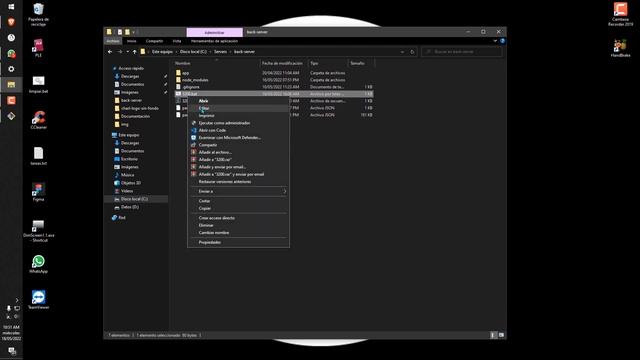This screenshot has width=640, height=360.
Task: Open TeamViewer desktop shortcut
Action: [38, 300]
